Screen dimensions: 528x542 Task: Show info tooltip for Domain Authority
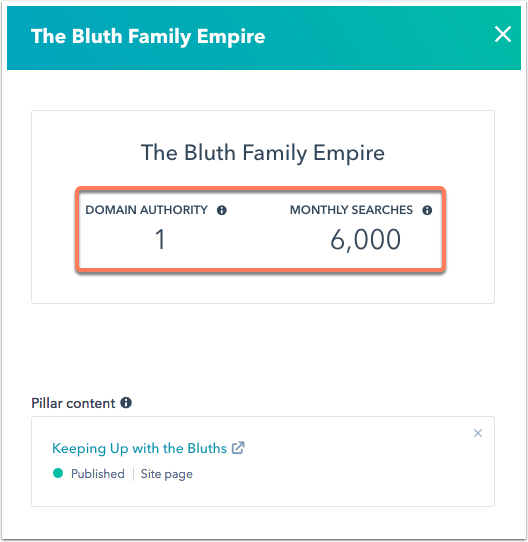click(222, 210)
